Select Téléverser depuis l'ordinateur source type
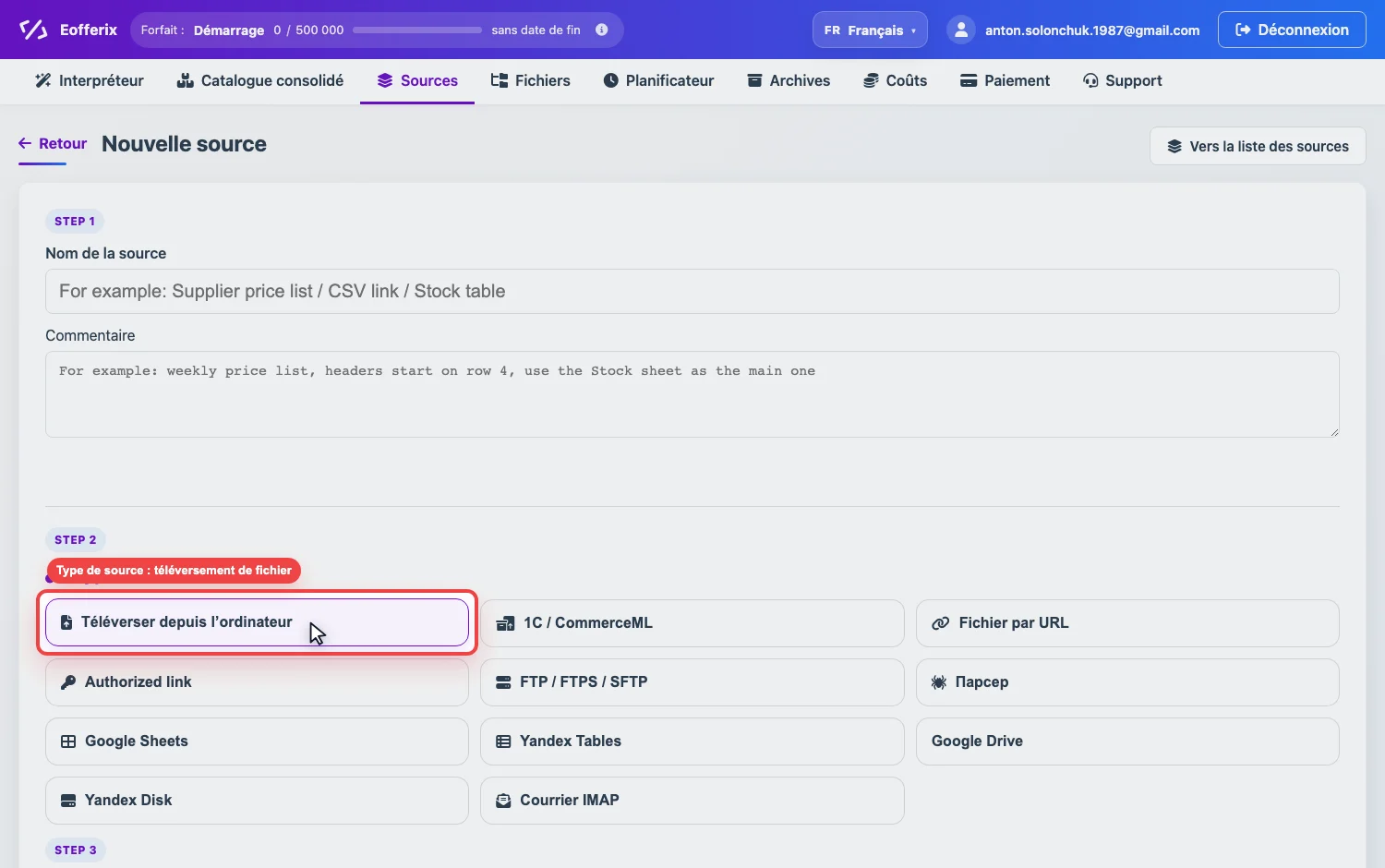 tap(257, 622)
